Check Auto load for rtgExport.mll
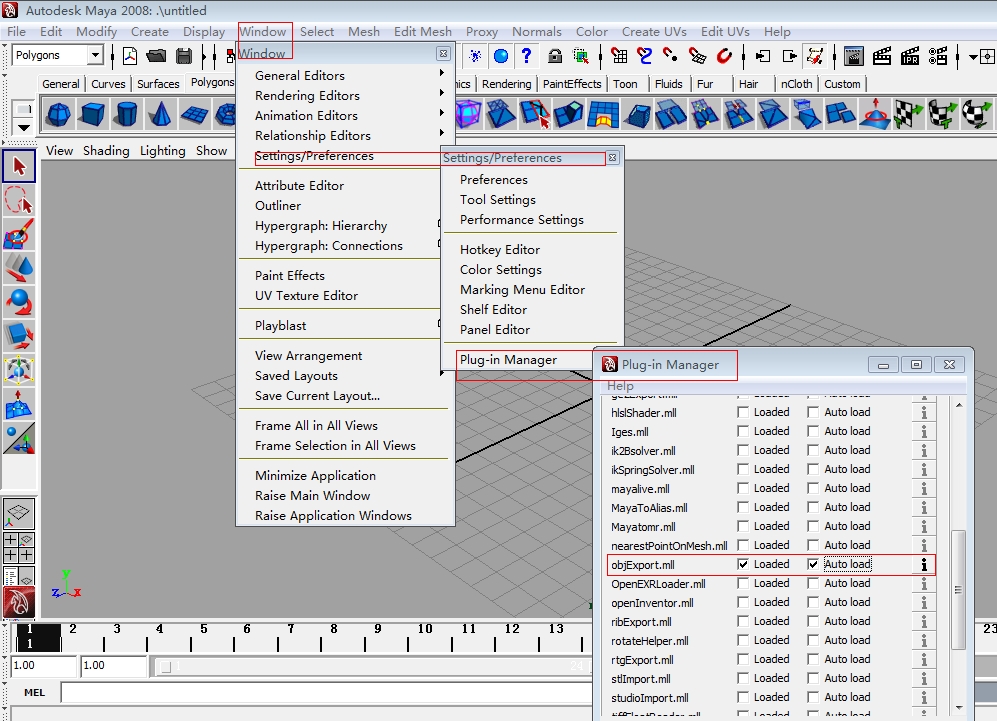The height and width of the screenshot is (721, 997). tap(813, 659)
